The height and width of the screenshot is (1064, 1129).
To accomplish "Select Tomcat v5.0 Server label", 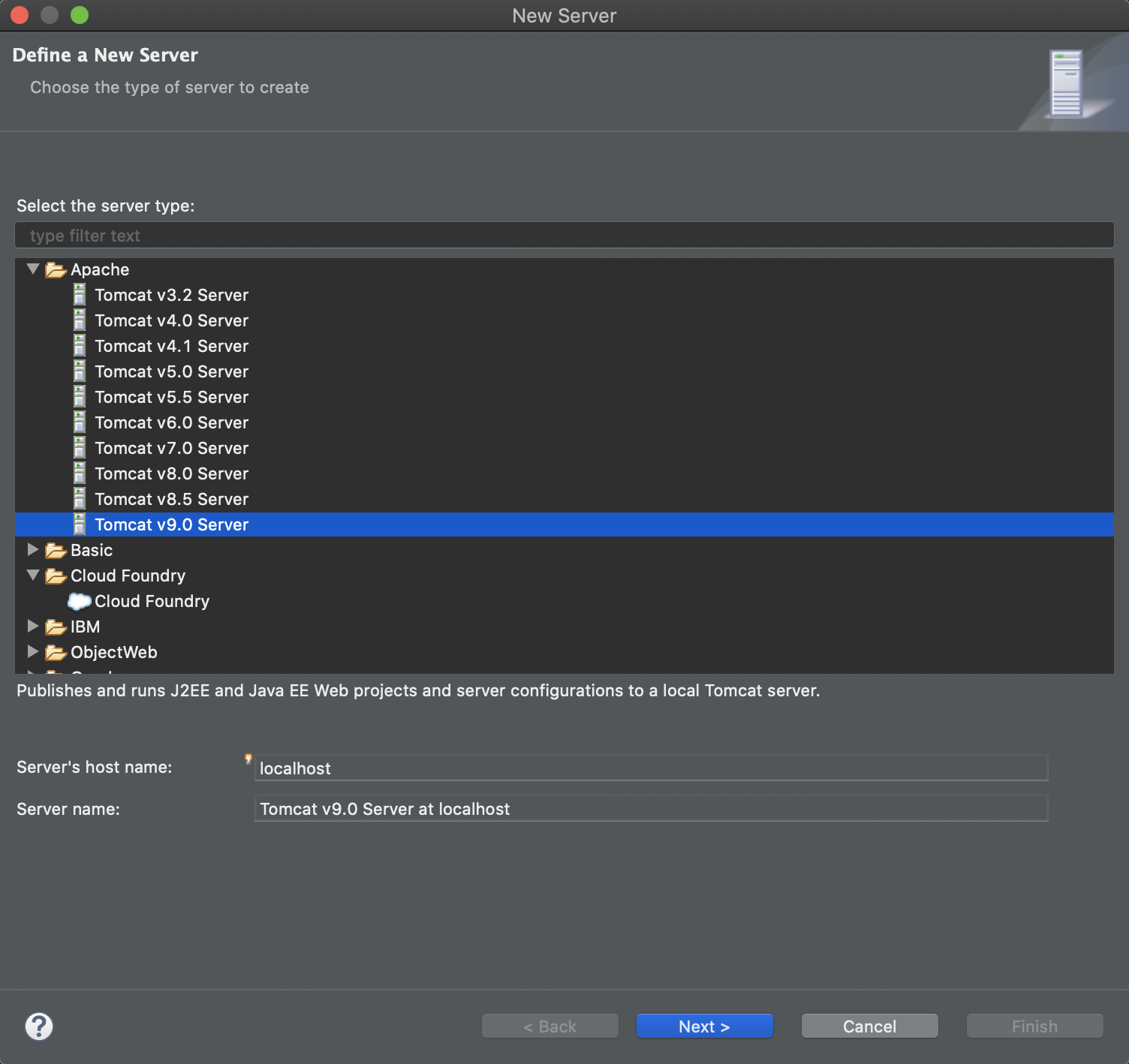I will pyautogui.click(x=171, y=371).
